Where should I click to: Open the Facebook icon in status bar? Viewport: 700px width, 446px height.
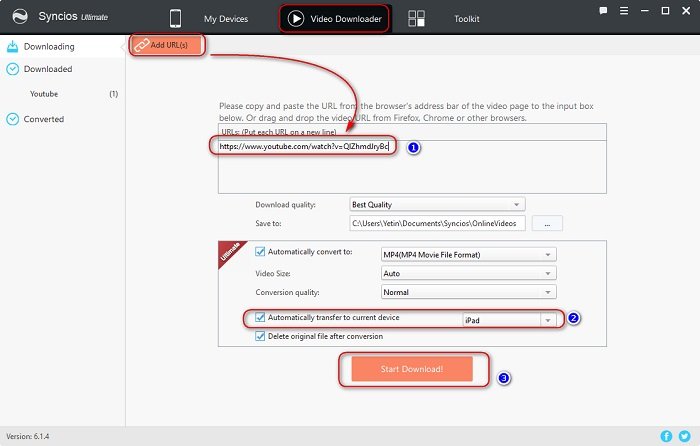pos(666,436)
